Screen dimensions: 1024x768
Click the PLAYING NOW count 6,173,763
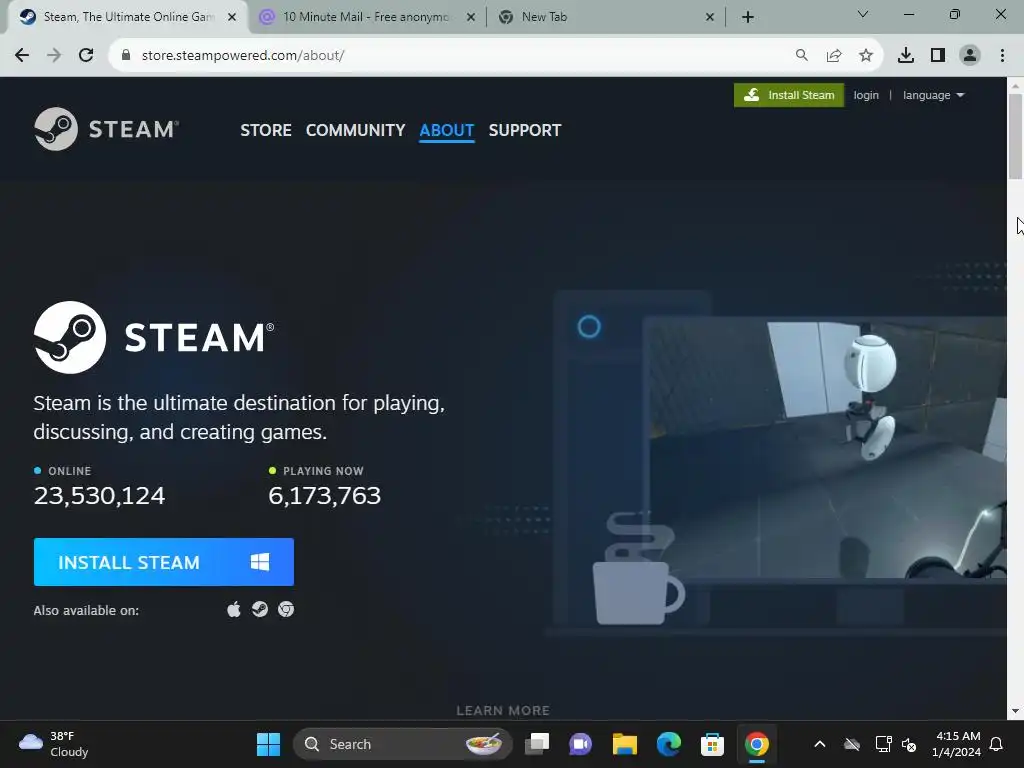pyautogui.click(x=325, y=496)
